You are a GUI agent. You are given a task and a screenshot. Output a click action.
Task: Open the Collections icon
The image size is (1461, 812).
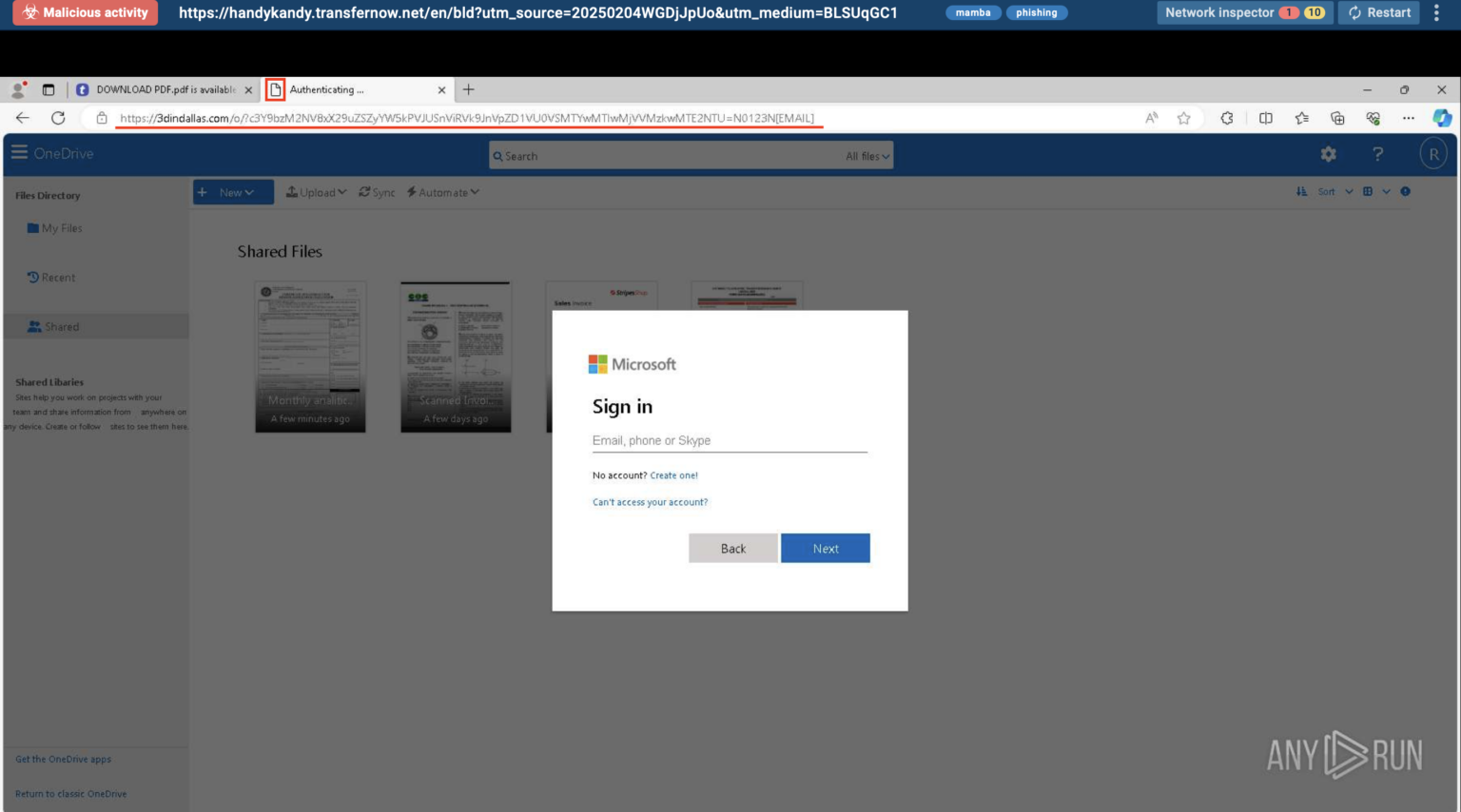(x=1337, y=118)
